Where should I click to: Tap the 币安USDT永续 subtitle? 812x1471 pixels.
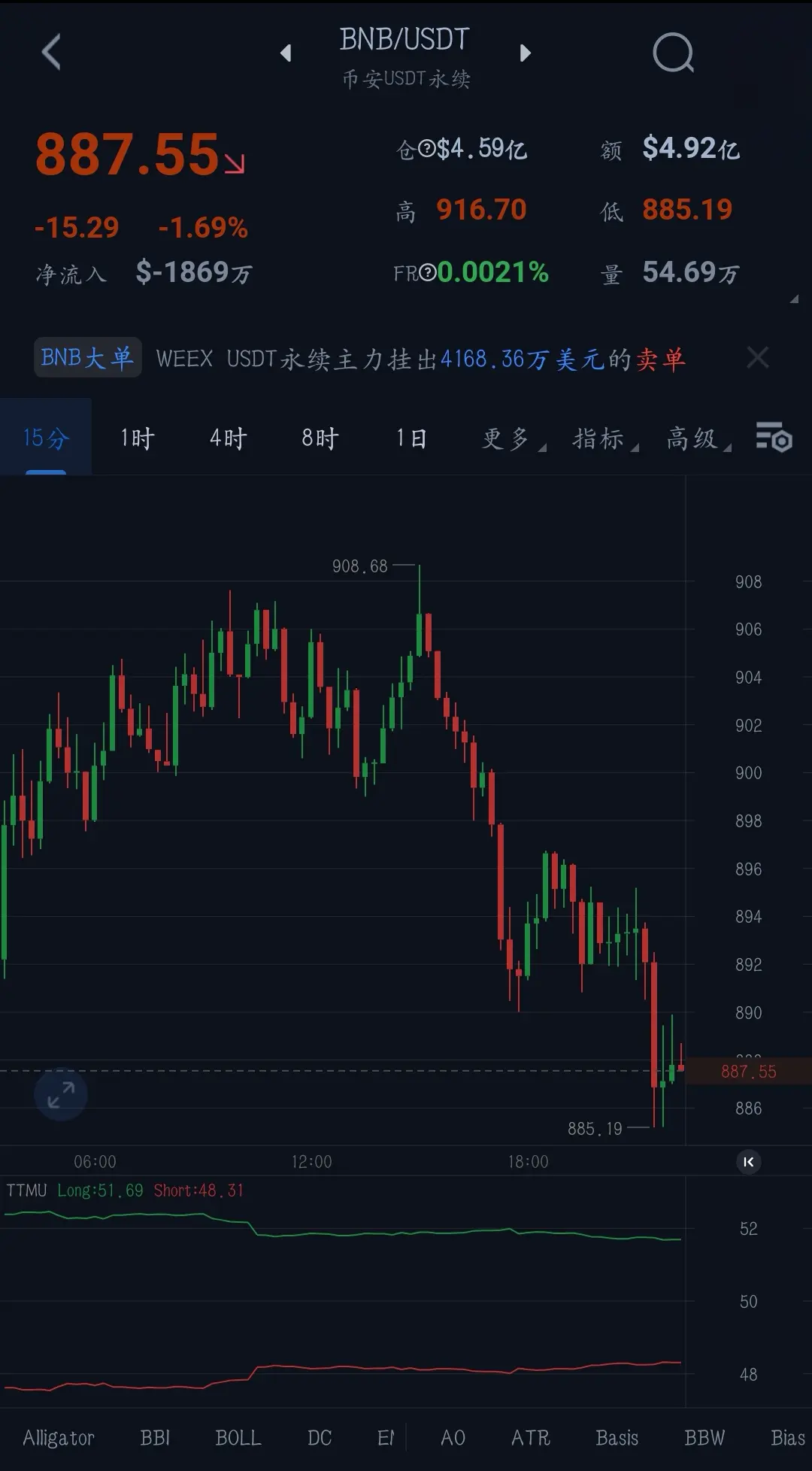(x=406, y=79)
